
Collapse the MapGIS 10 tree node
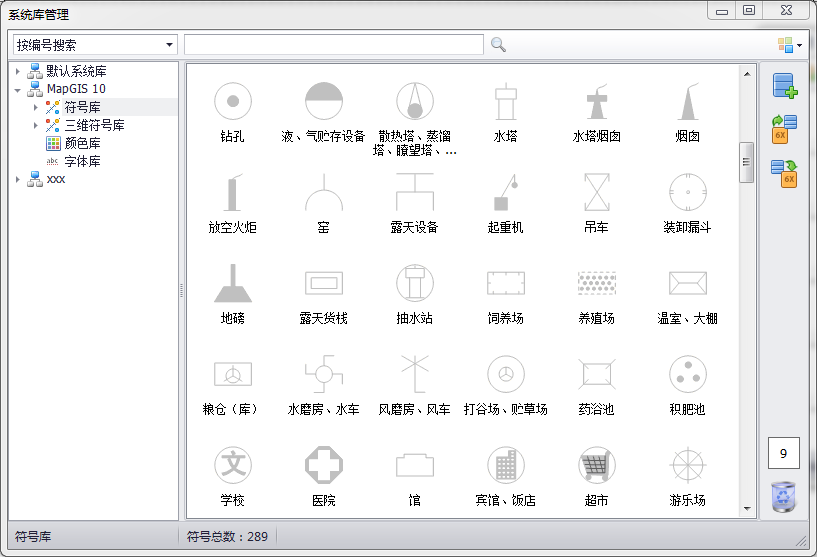(18, 90)
